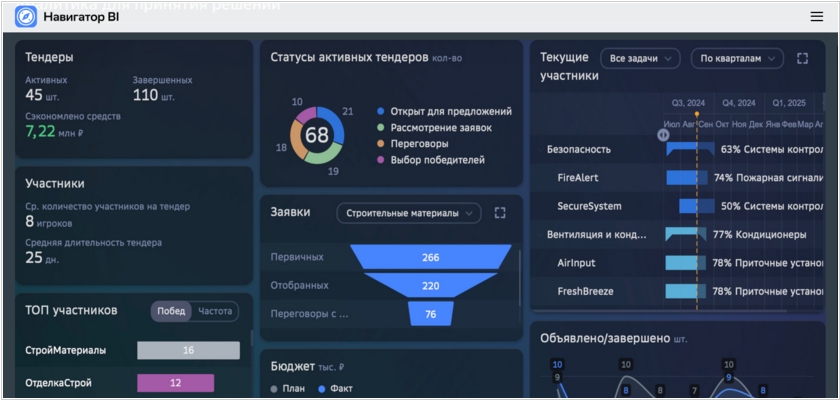Open the Строительные материалы dropdown
Screen dimensions: 840x400
click(408, 213)
